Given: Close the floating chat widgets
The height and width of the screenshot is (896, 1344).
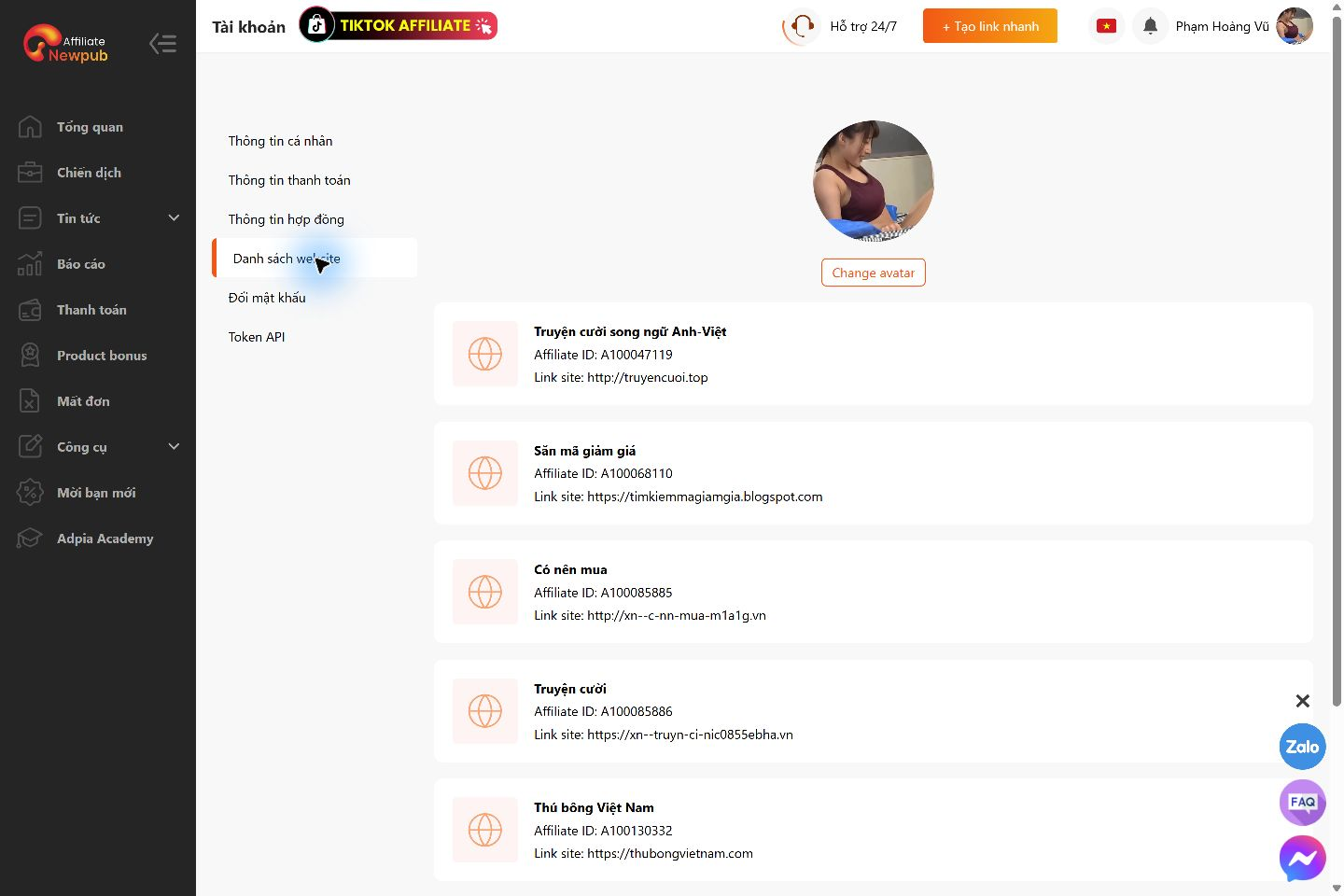Looking at the screenshot, I should click(x=1303, y=701).
